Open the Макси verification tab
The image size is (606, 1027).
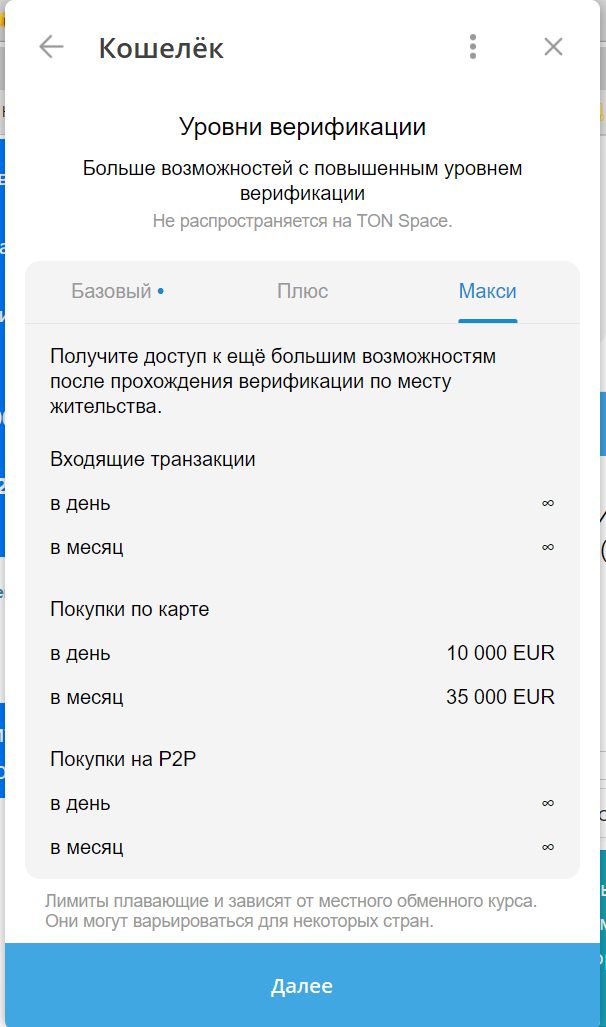[487, 291]
